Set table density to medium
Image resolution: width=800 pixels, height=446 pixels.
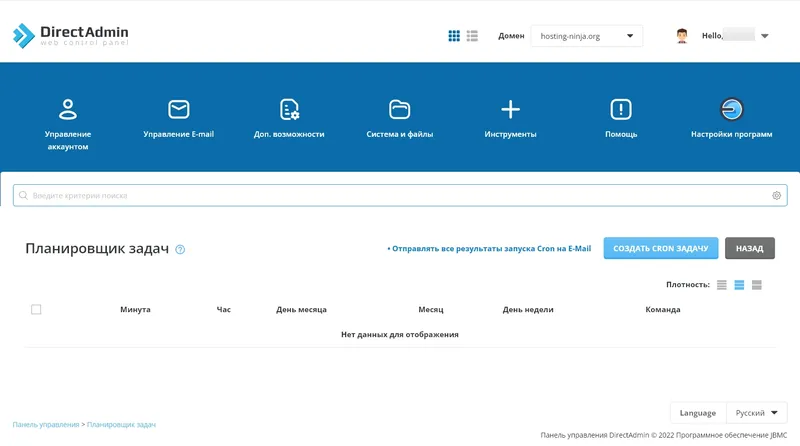point(739,285)
